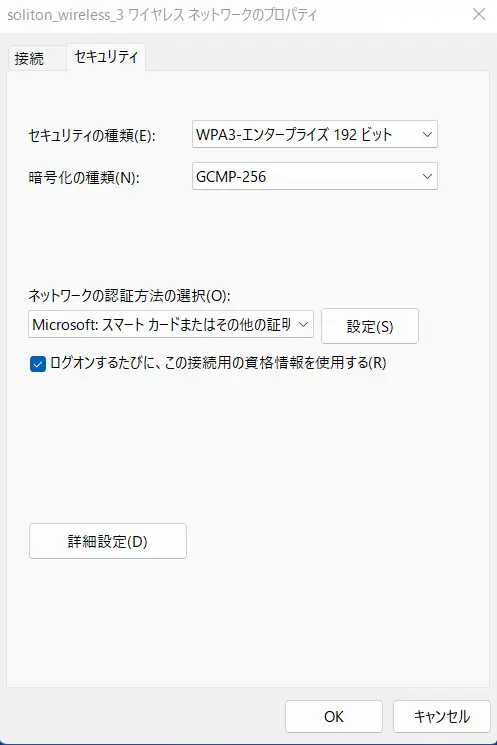
Task: Focus the selected text Microsoft: スマート カードまたはその他の証明
Action: click(x=162, y=325)
